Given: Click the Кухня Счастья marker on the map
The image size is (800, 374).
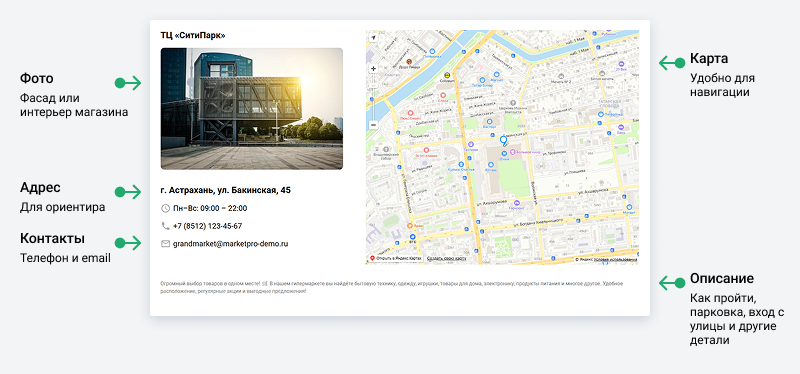Looking at the screenshot, I should pyautogui.click(x=461, y=164).
